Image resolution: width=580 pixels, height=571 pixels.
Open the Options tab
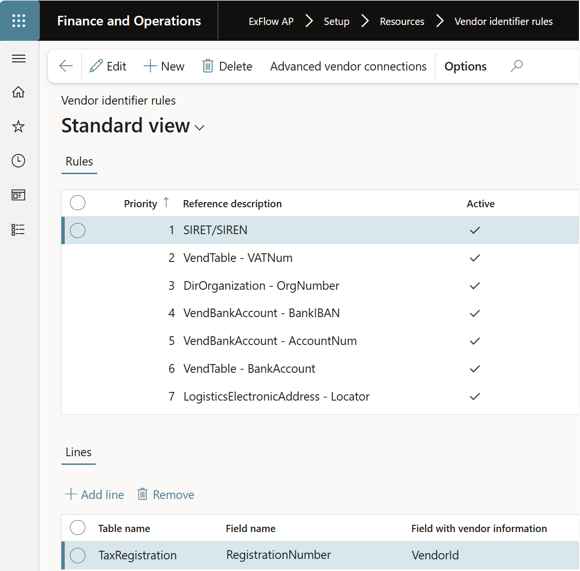(465, 66)
